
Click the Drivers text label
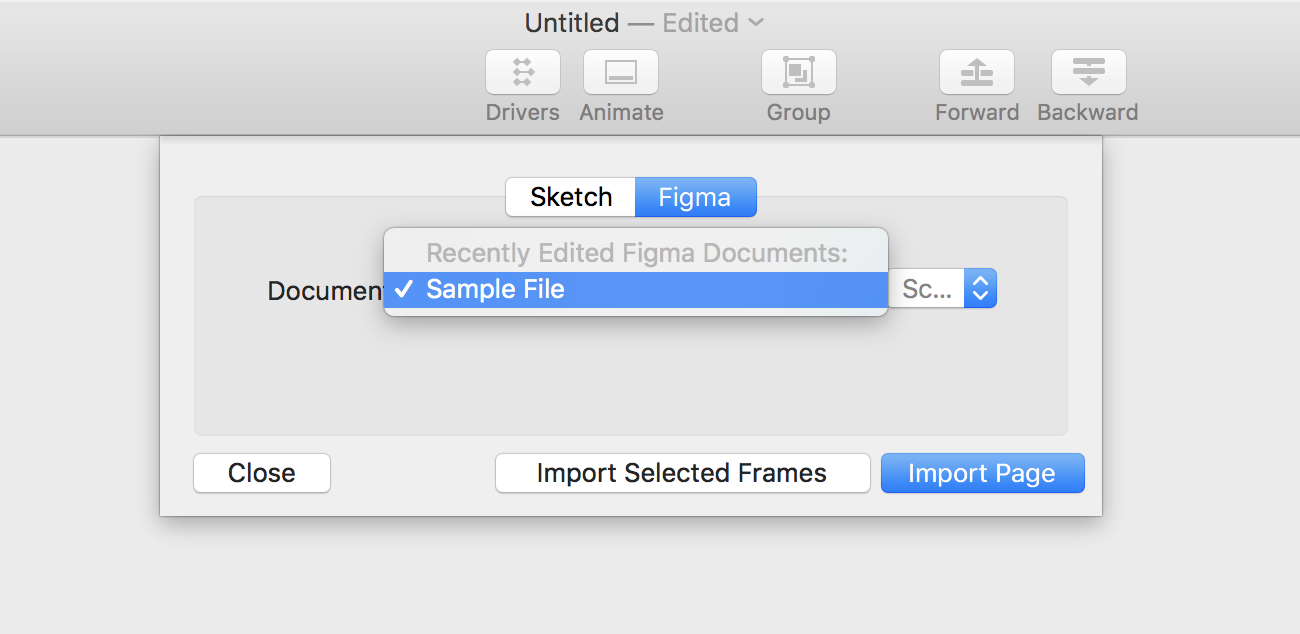pos(522,112)
